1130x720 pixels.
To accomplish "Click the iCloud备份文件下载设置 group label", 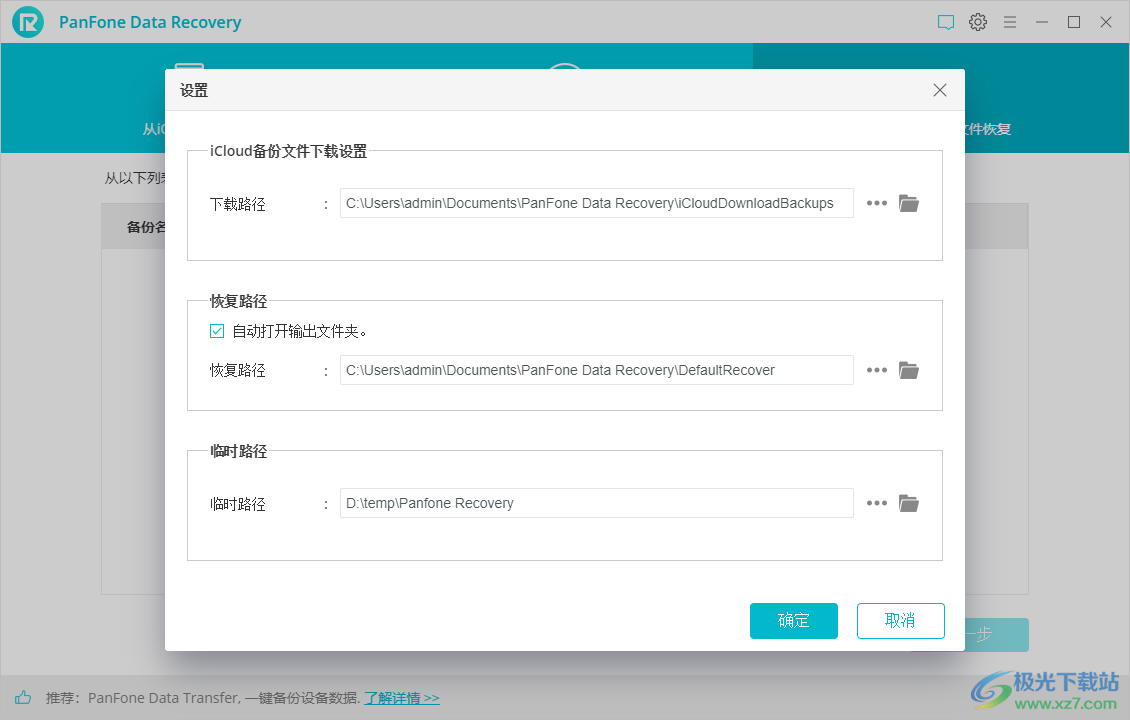I will [288, 151].
